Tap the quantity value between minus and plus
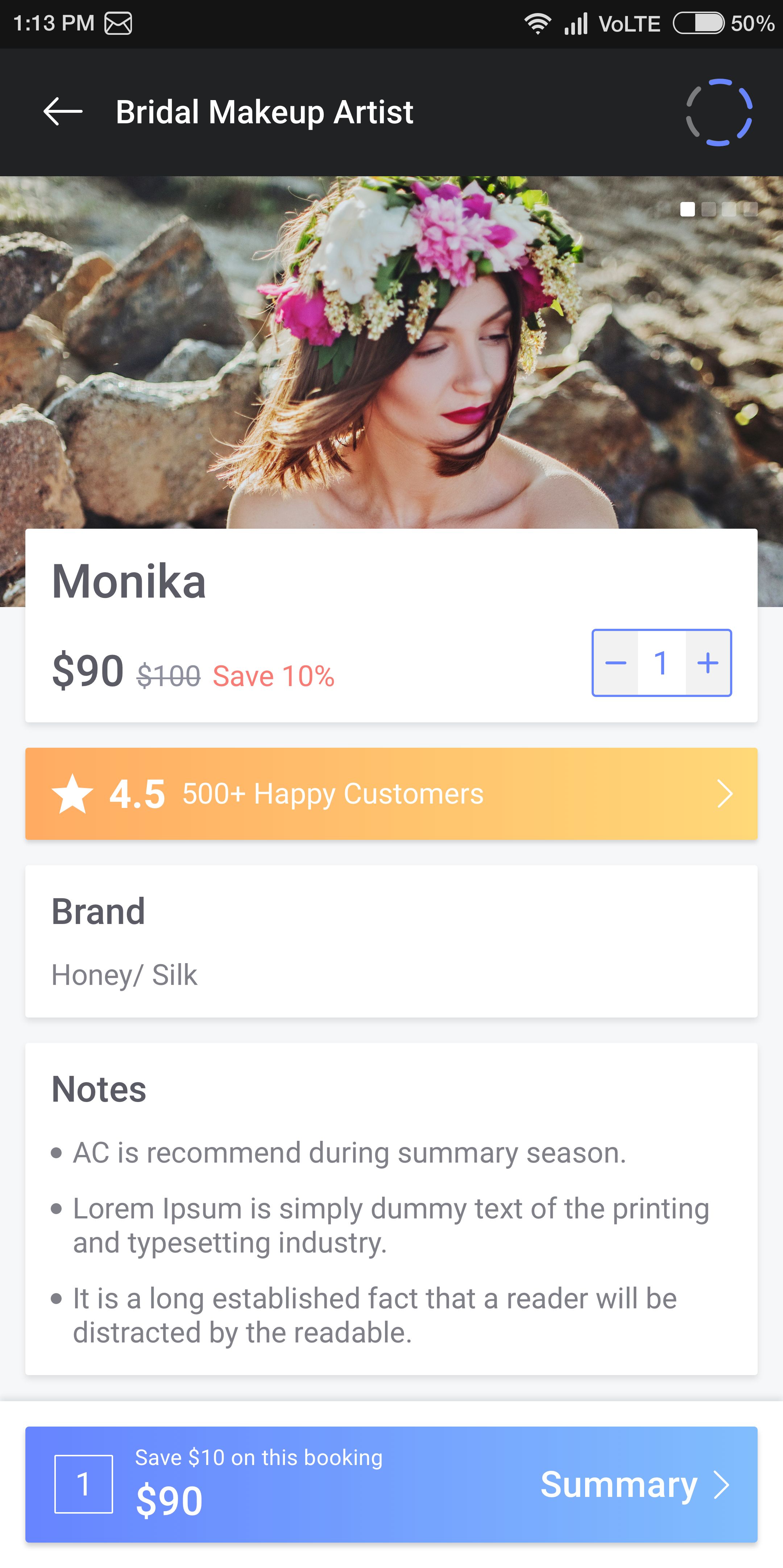 (661, 663)
